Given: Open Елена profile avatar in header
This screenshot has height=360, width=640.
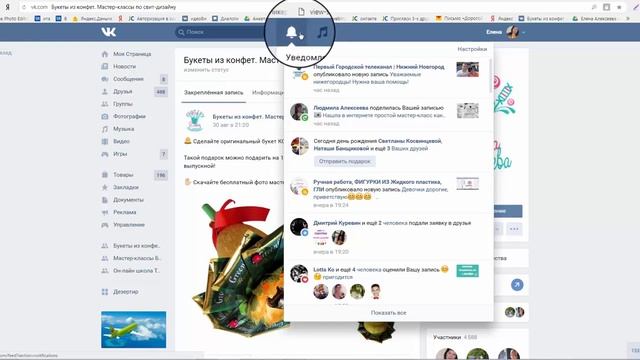Looking at the screenshot, I should 513,32.
